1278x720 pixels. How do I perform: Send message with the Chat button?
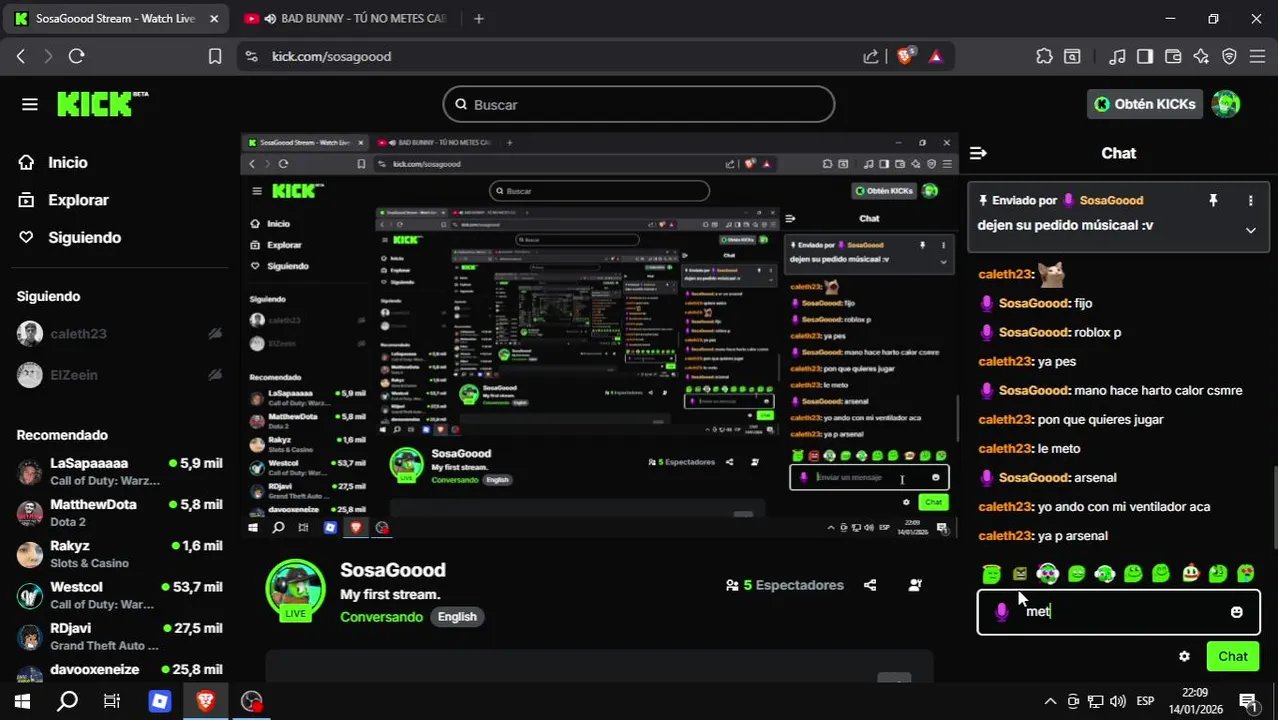pyautogui.click(x=1232, y=657)
